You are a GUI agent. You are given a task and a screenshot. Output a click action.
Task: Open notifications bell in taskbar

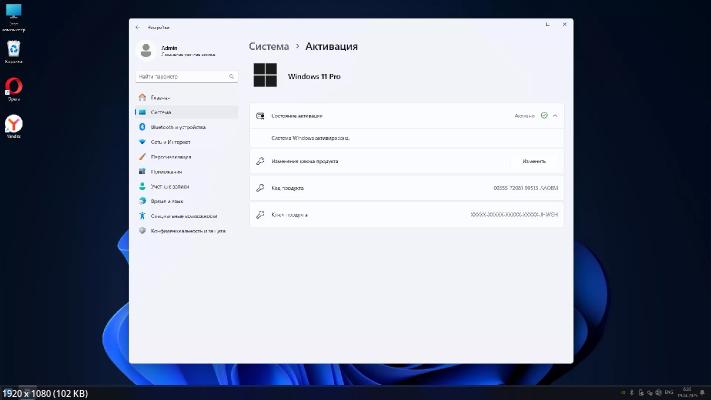[702, 392]
